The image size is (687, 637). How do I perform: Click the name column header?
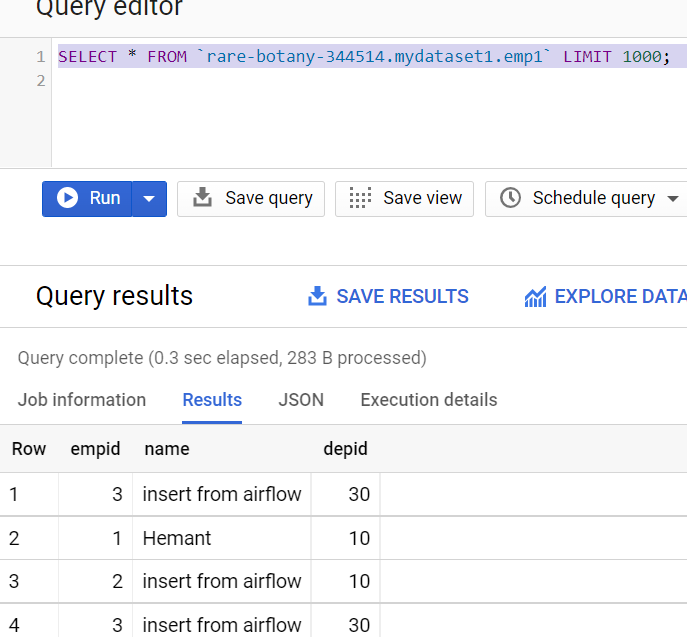coord(167,449)
